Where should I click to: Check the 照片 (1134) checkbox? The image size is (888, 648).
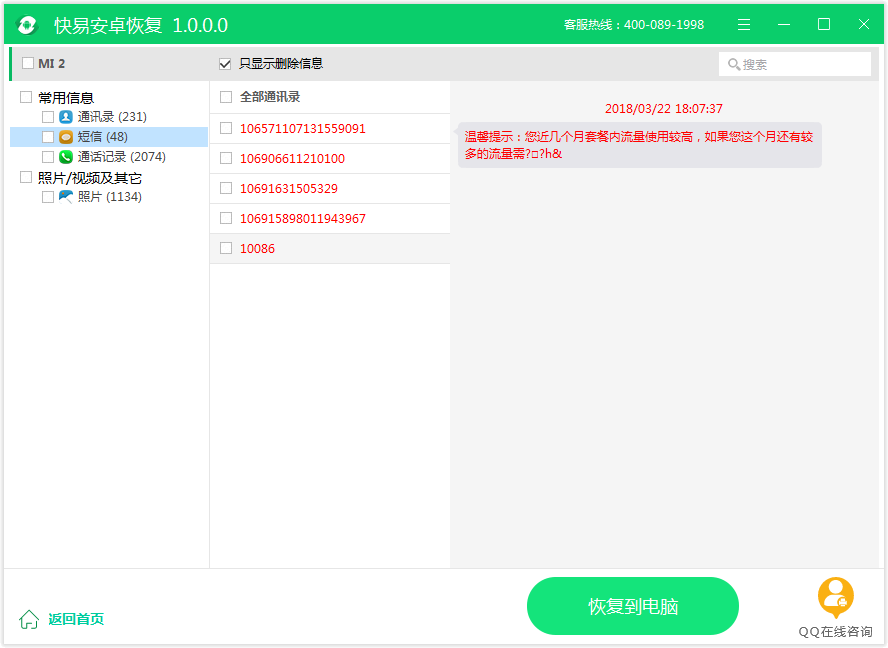[48, 197]
